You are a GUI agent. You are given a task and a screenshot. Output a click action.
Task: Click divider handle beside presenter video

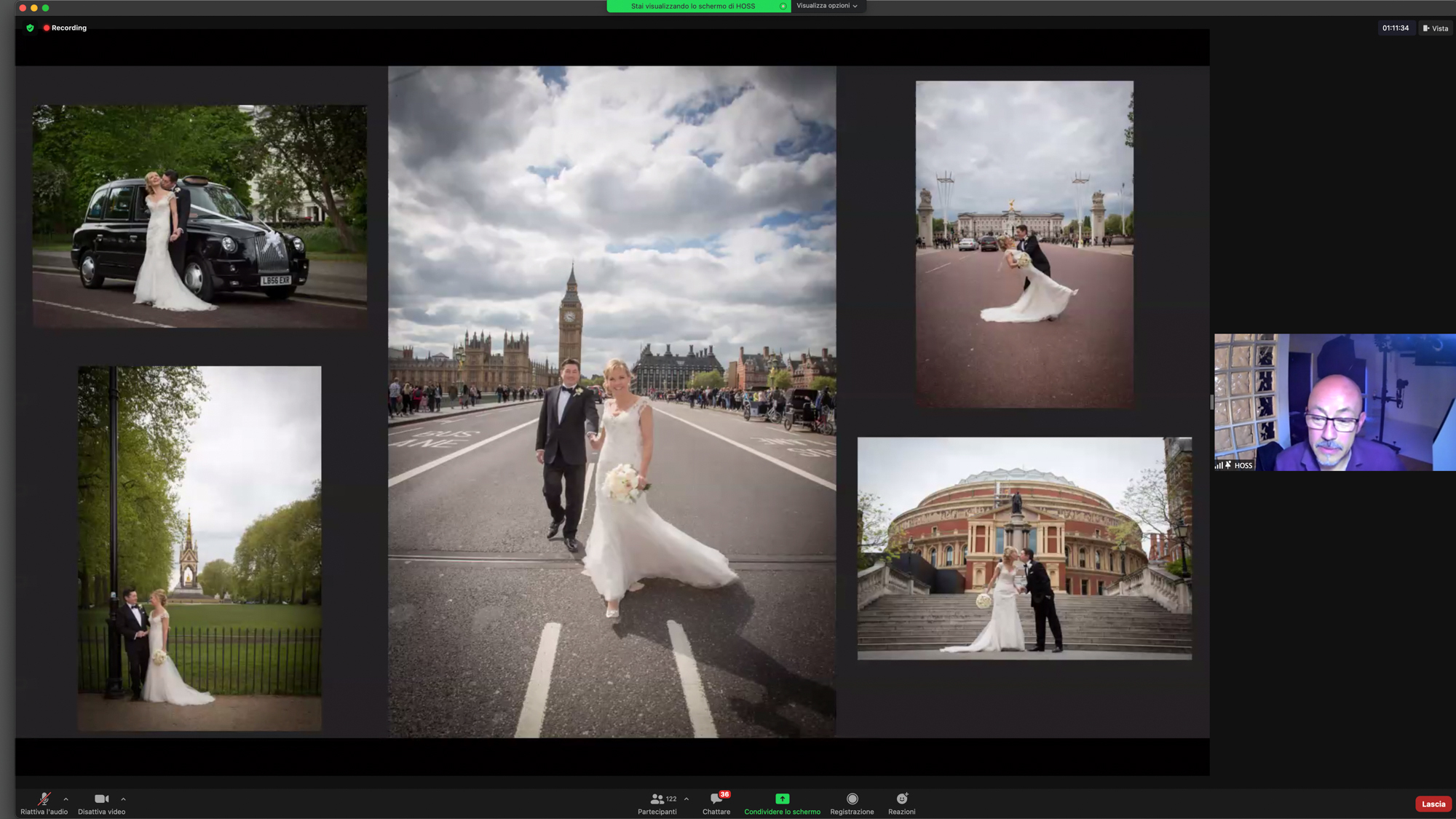(1212, 402)
